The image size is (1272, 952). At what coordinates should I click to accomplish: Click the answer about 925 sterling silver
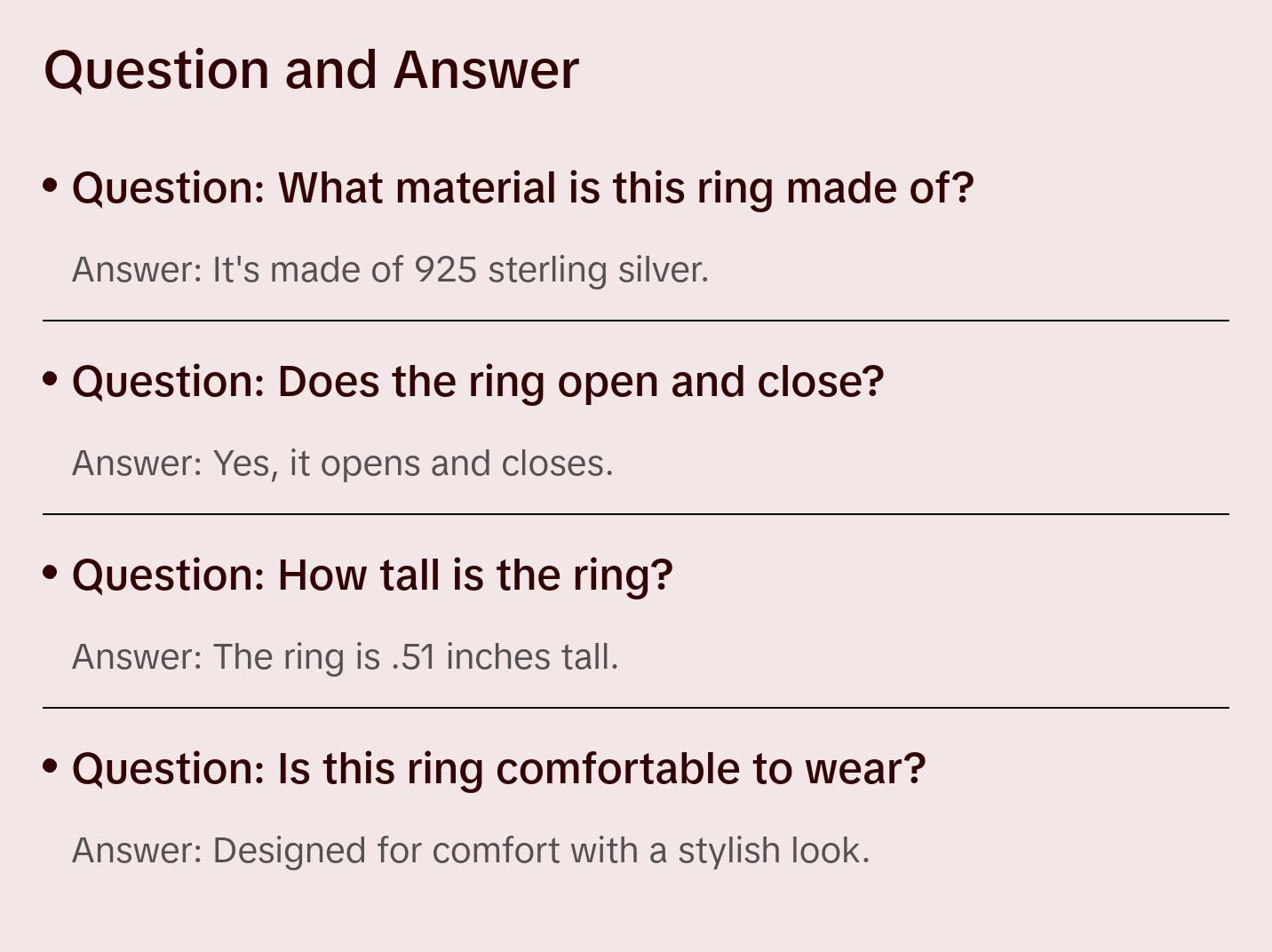tap(390, 270)
